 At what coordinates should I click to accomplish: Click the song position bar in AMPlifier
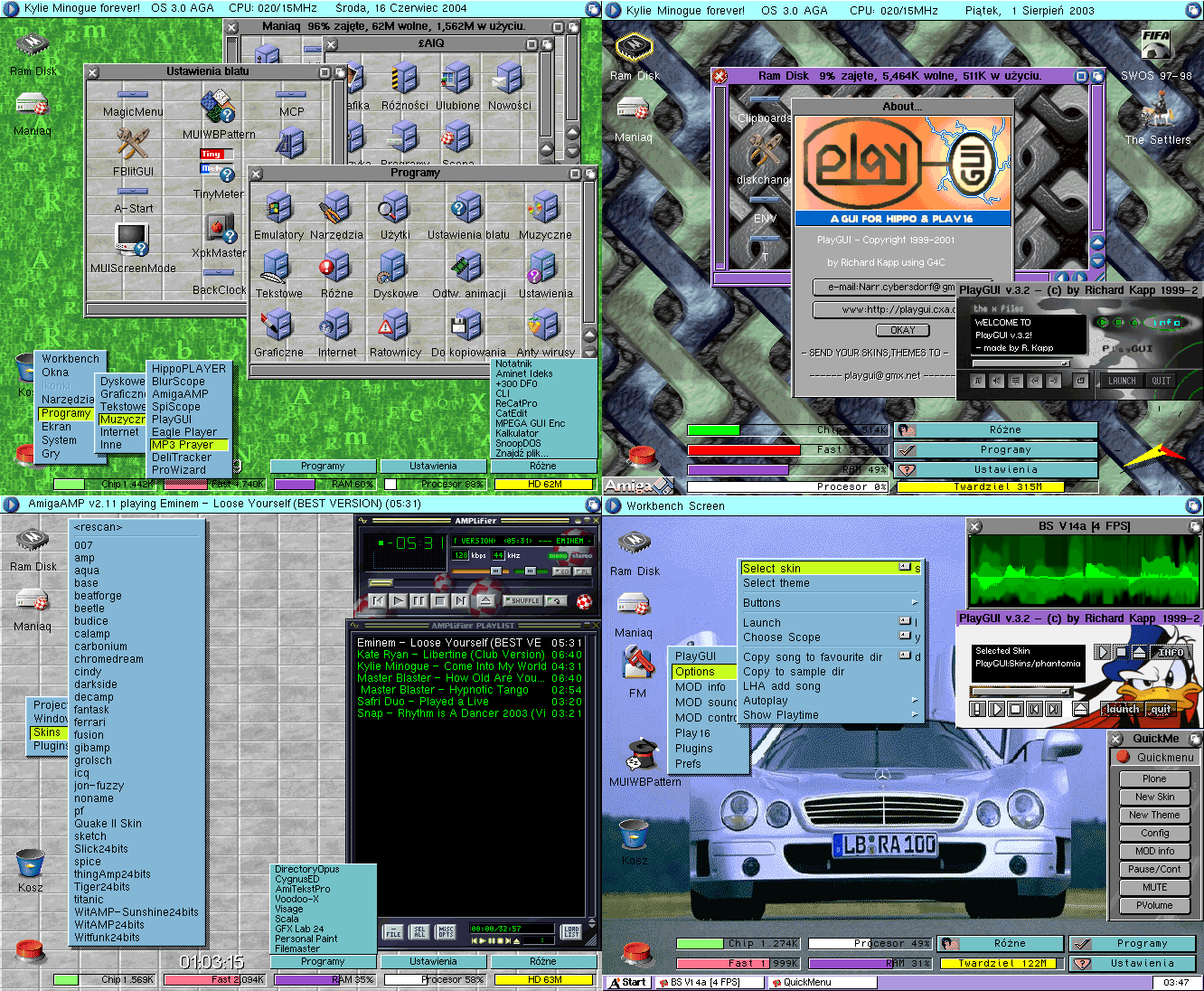tap(479, 583)
